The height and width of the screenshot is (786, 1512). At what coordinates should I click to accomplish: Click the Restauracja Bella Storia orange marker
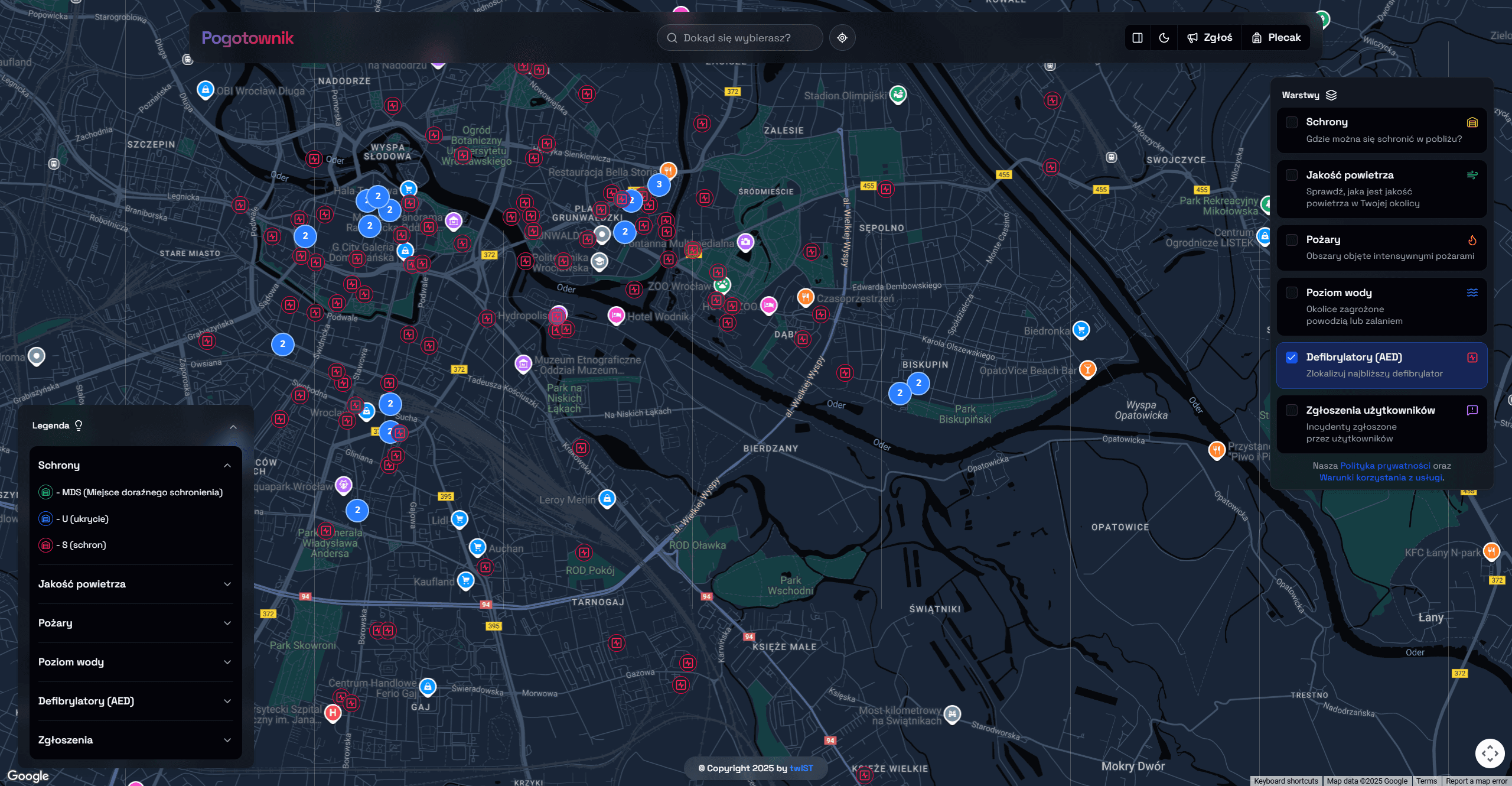click(x=668, y=170)
